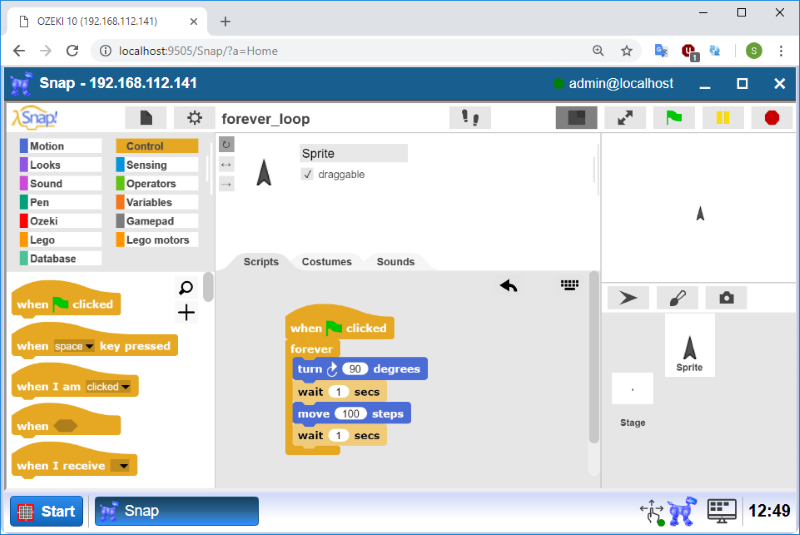Stop all scripts with red button
The width and height of the screenshot is (800, 535).
pos(772,118)
